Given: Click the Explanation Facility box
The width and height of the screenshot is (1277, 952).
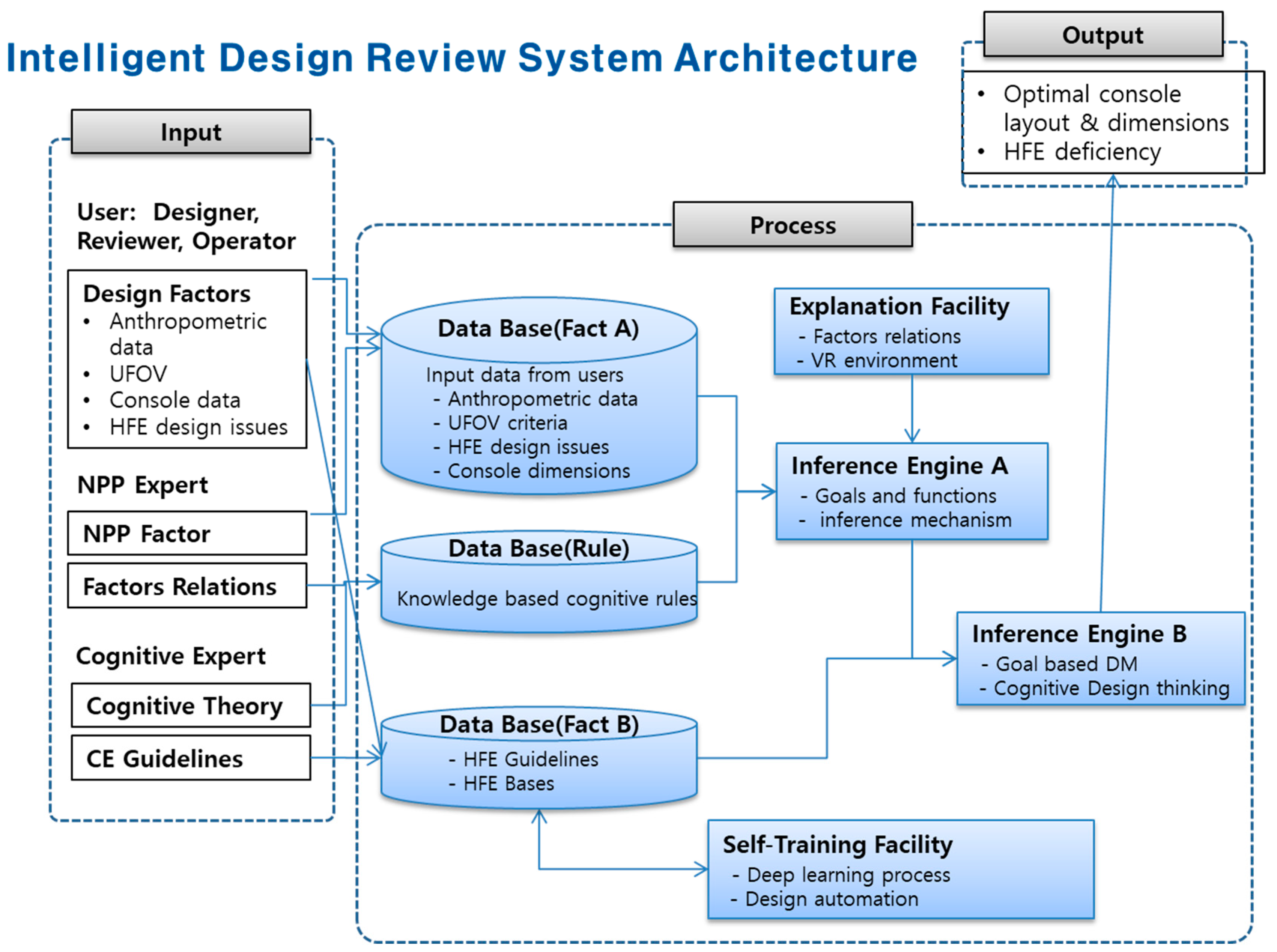Looking at the screenshot, I should coord(910,332).
